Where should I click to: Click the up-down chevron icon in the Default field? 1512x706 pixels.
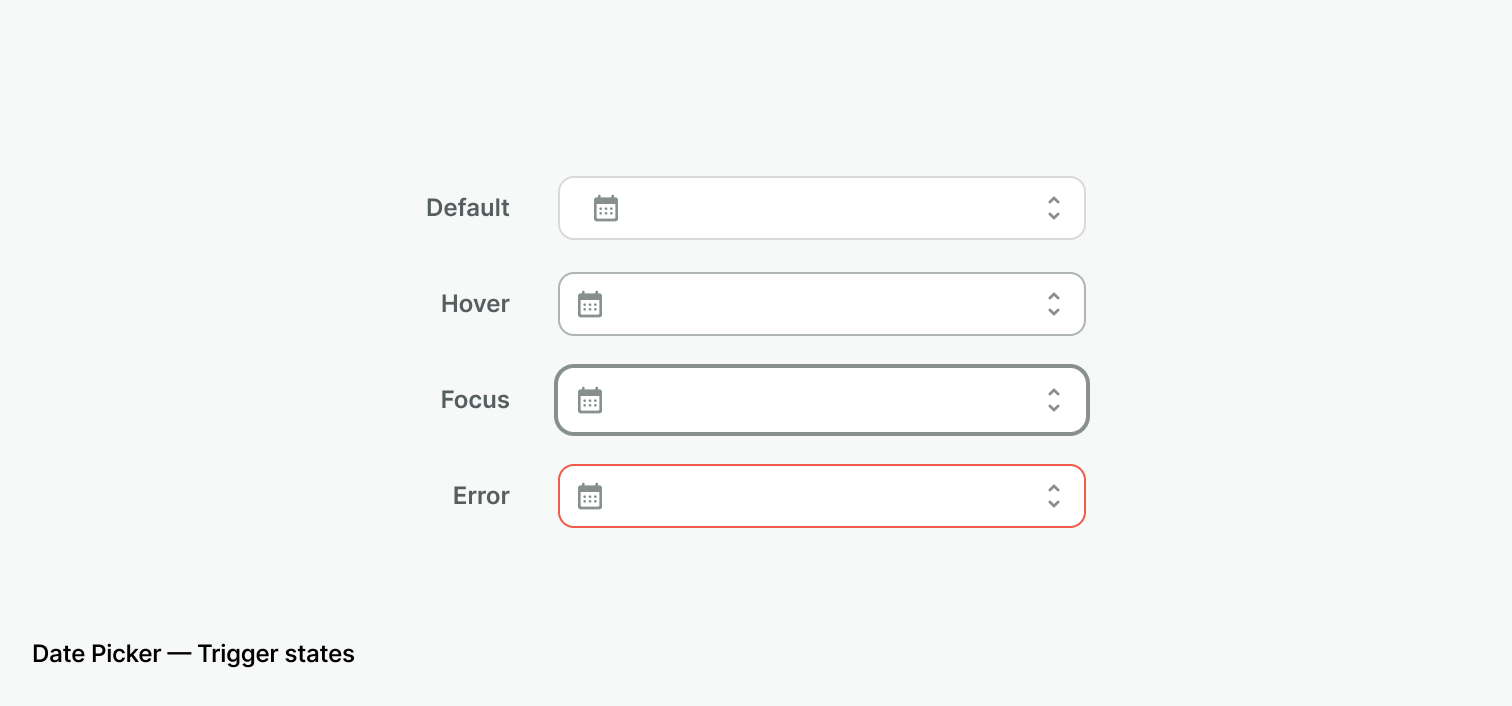coord(1054,208)
